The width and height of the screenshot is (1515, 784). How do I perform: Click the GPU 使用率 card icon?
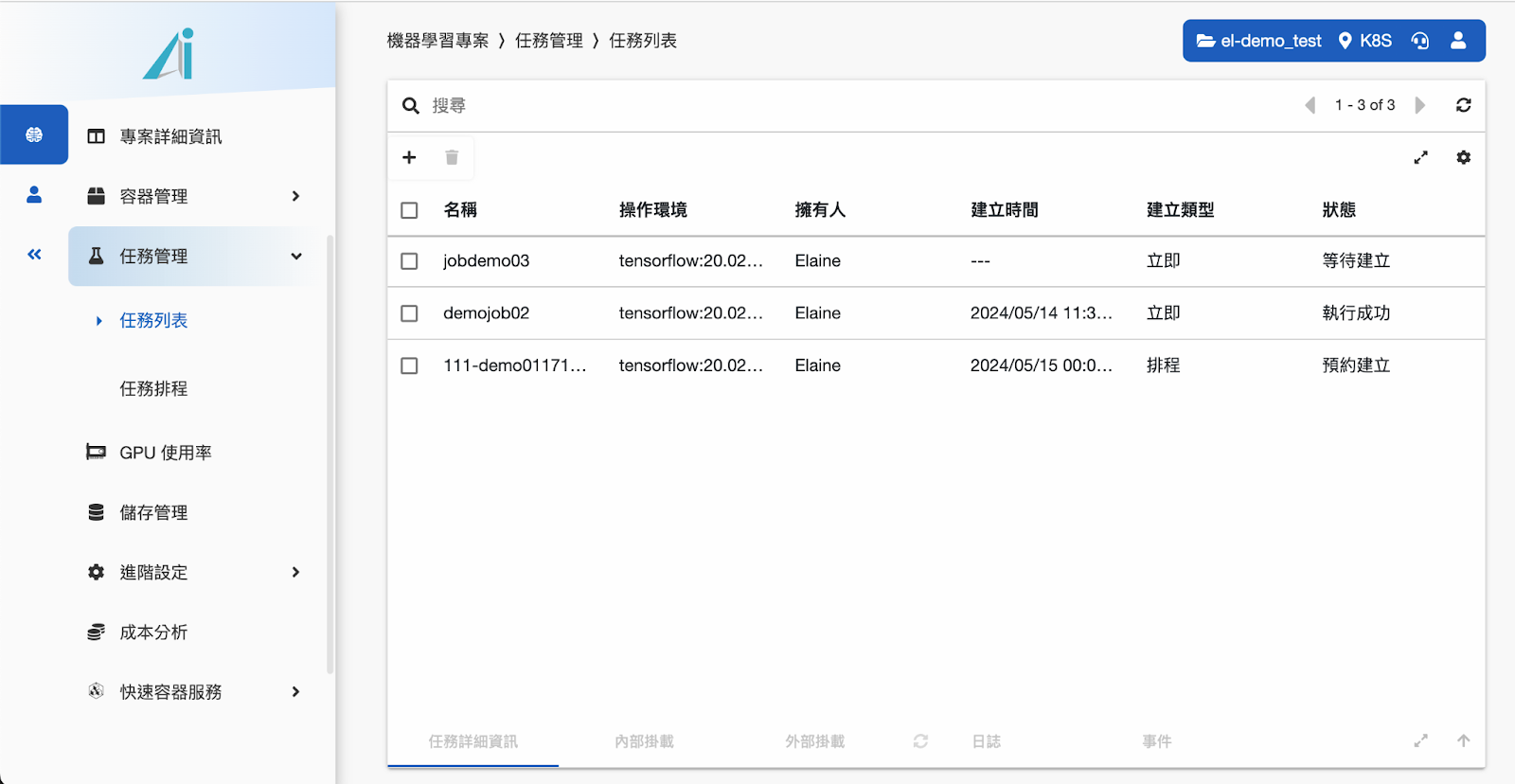click(x=96, y=453)
